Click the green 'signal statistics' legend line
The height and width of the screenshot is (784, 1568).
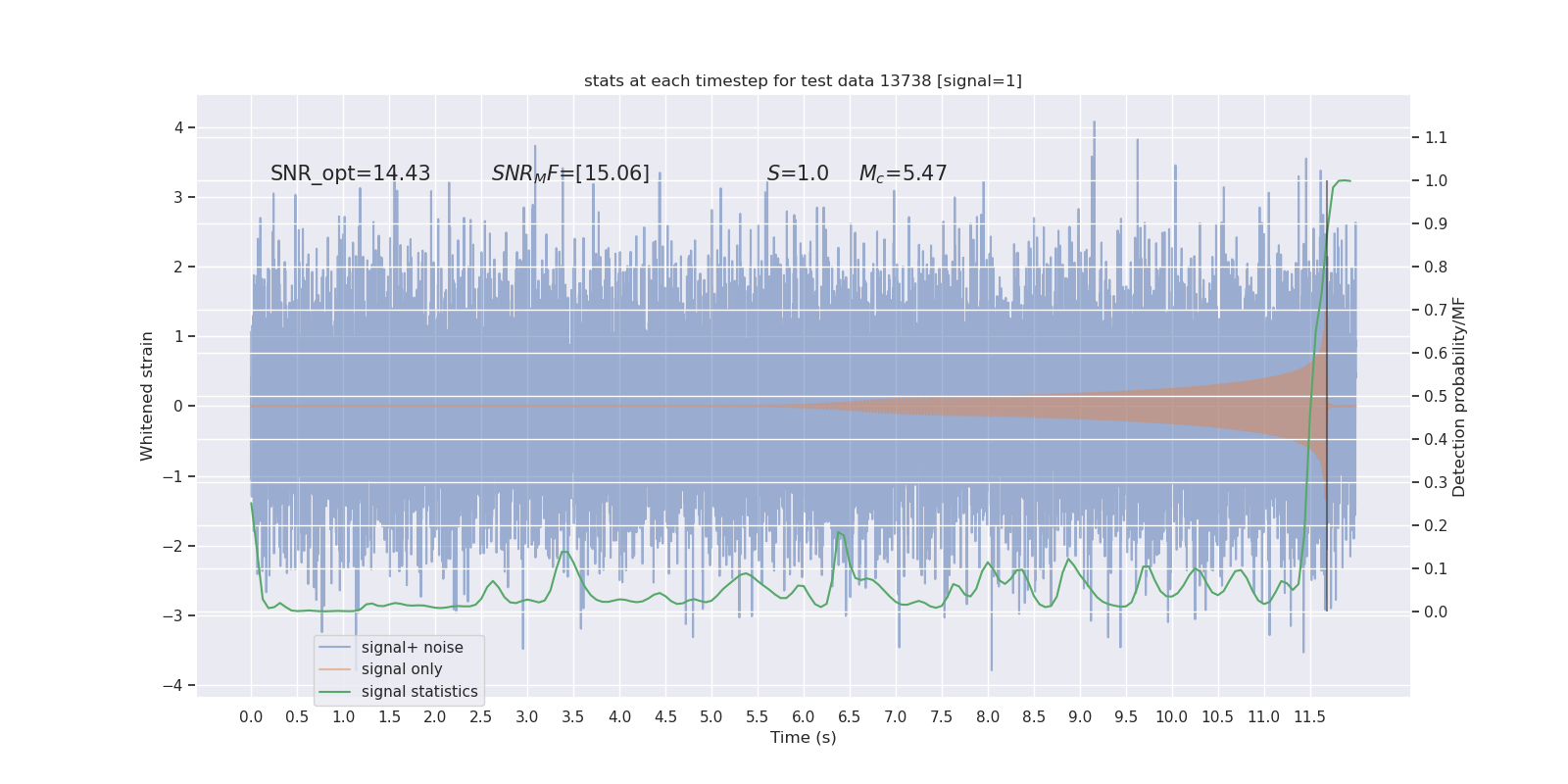334,692
